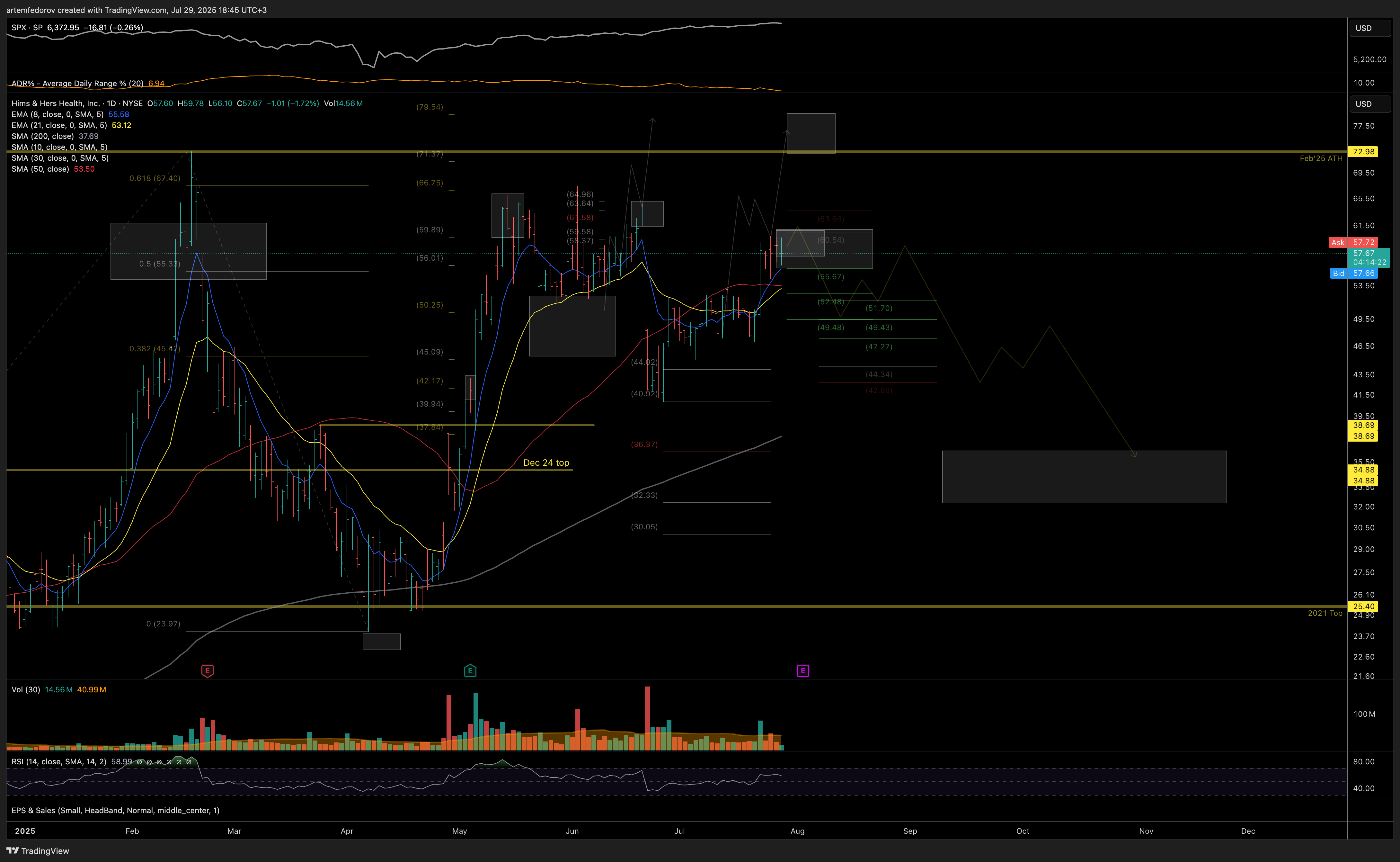Click the (66.75) price level label
This screenshot has width=1400, height=862.
[430, 183]
